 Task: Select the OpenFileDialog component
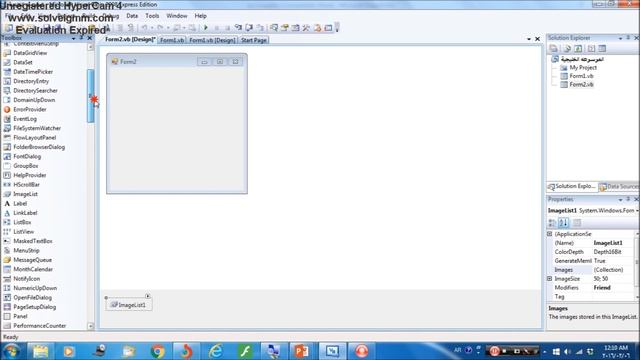pos(32,297)
